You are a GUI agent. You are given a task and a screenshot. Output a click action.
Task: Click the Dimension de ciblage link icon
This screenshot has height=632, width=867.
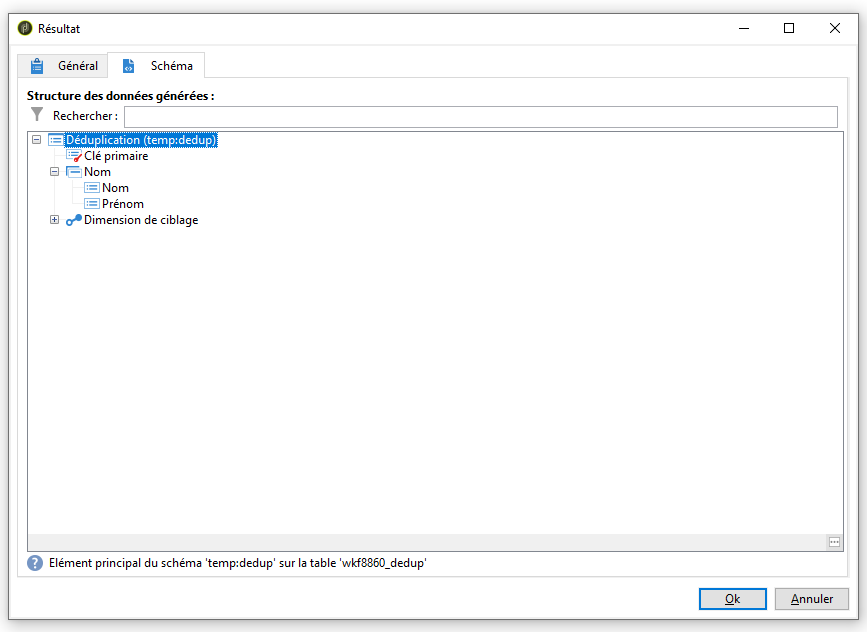point(74,220)
